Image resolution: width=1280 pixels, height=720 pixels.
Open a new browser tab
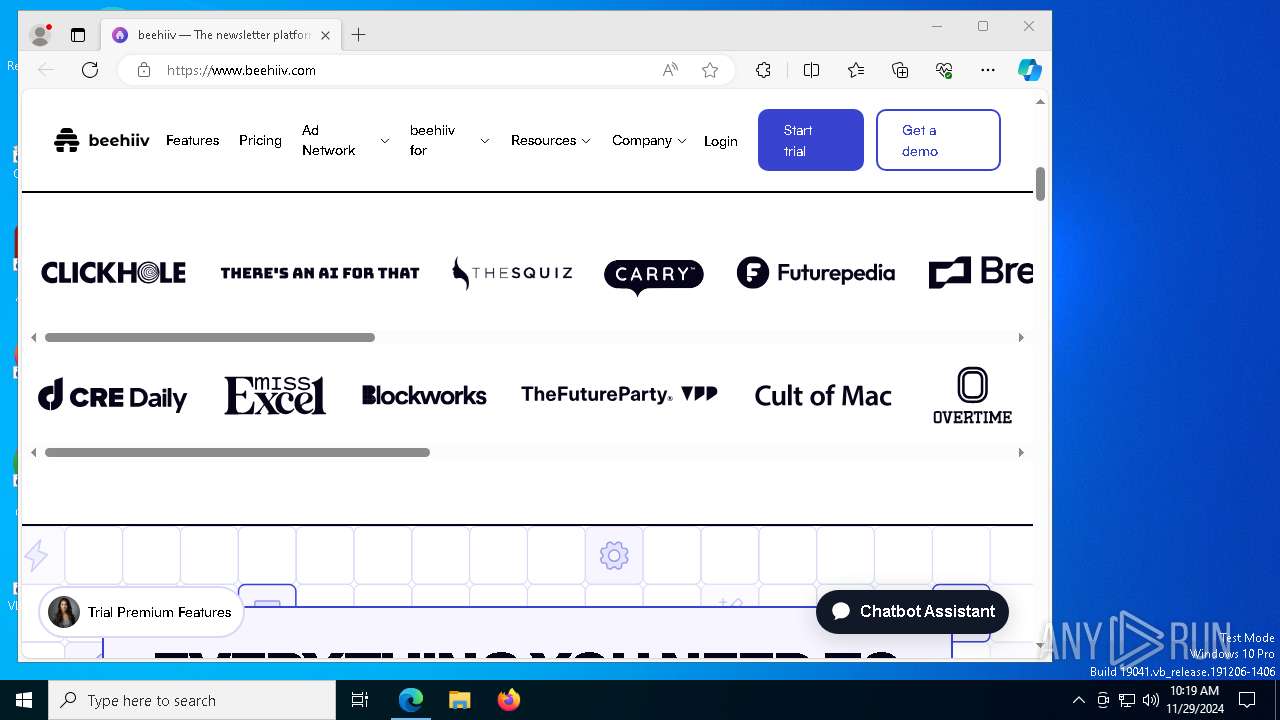[359, 35]
